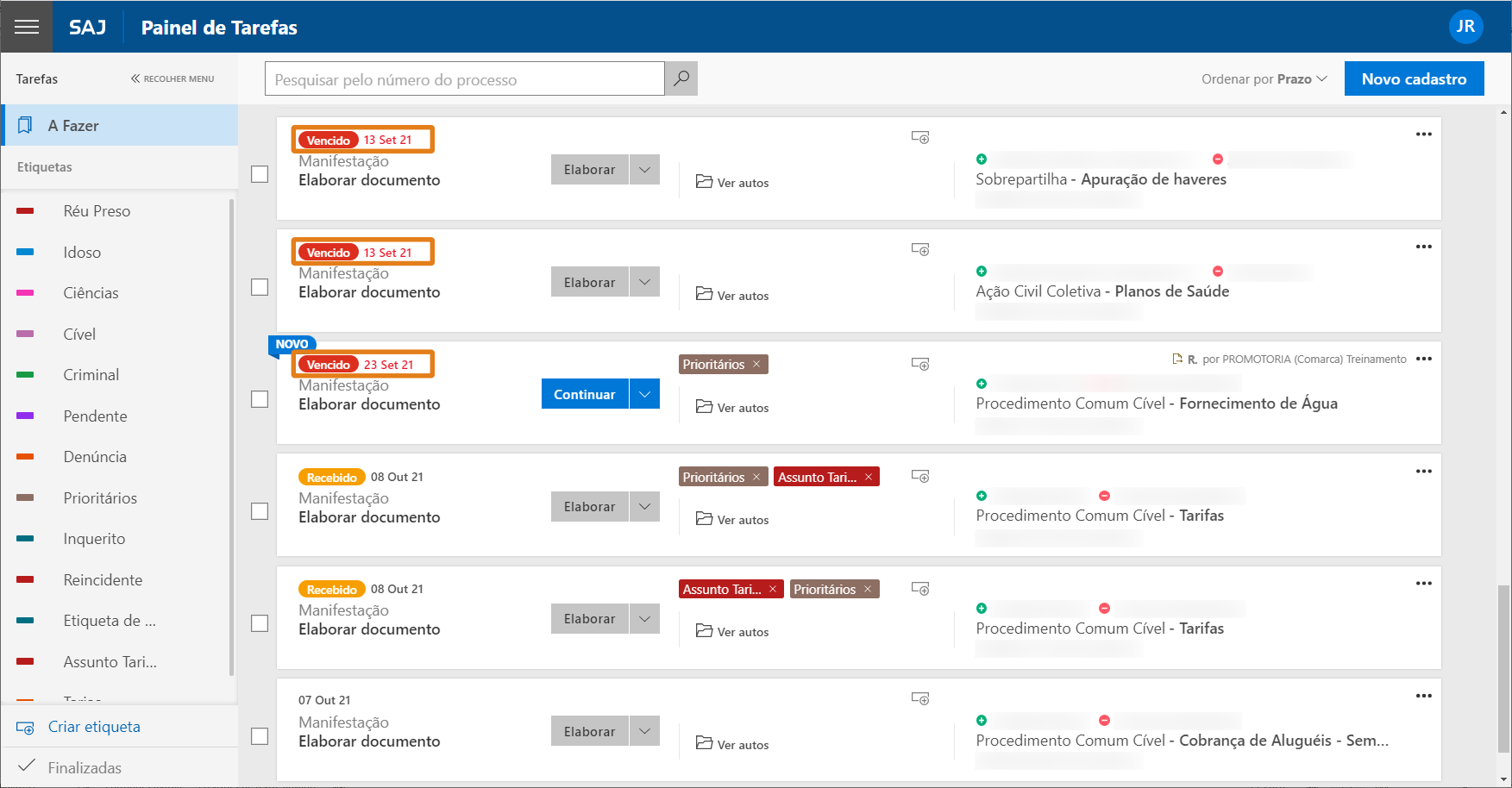Open three-dot menu on Cobrança de Aluguéis task
This screenshot has width=1512, height=788.
(x=1423, y=696)
